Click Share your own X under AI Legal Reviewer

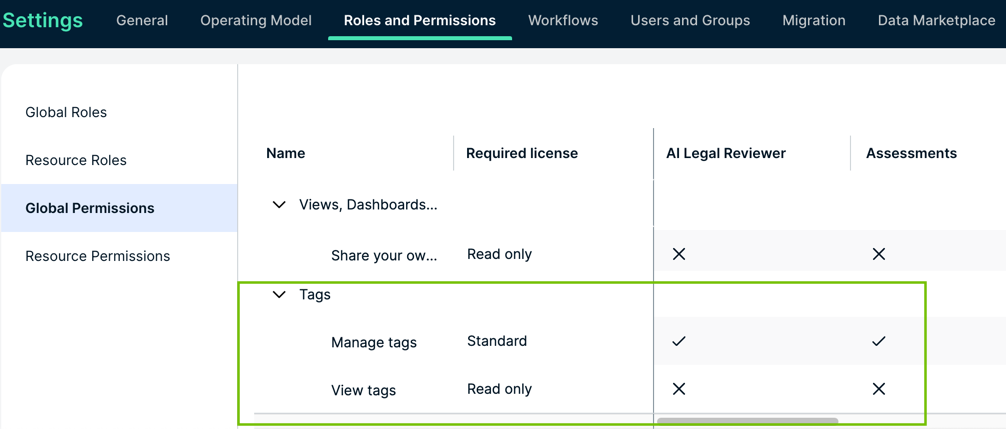pos(679,254)
